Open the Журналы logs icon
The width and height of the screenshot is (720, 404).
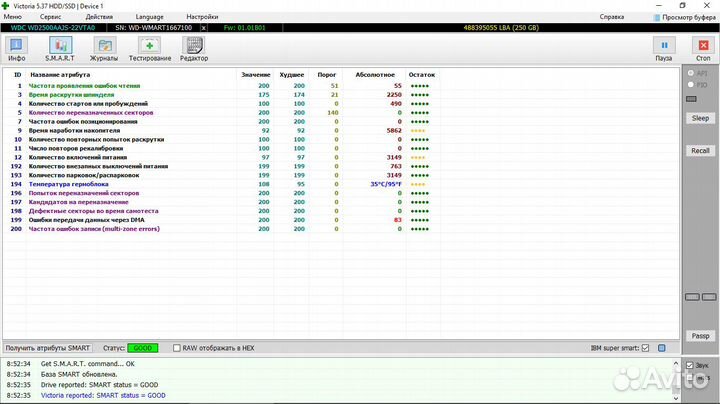tap(104, 48)
